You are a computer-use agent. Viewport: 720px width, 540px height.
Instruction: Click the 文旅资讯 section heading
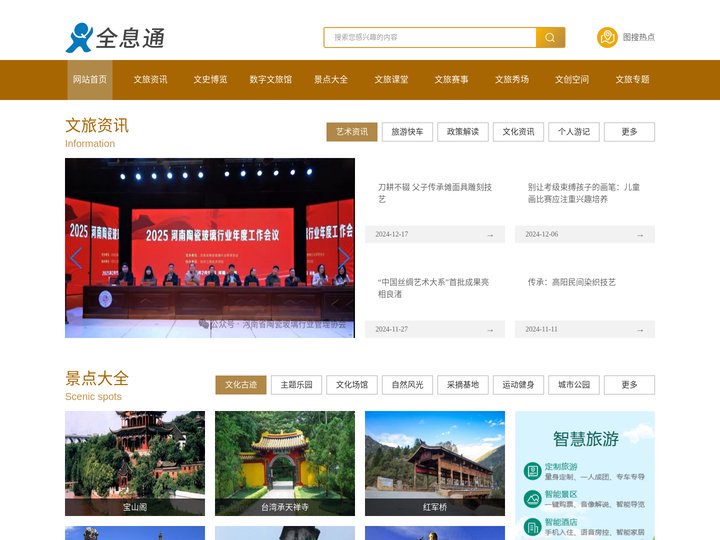pyautogui.click(x=97, y=125)
